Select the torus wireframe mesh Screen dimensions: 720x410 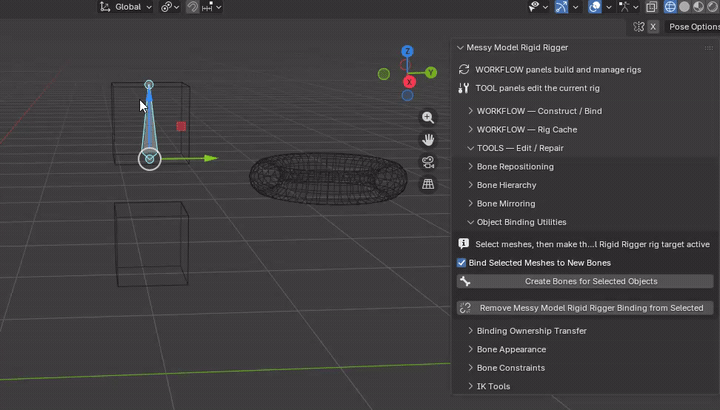328,178
